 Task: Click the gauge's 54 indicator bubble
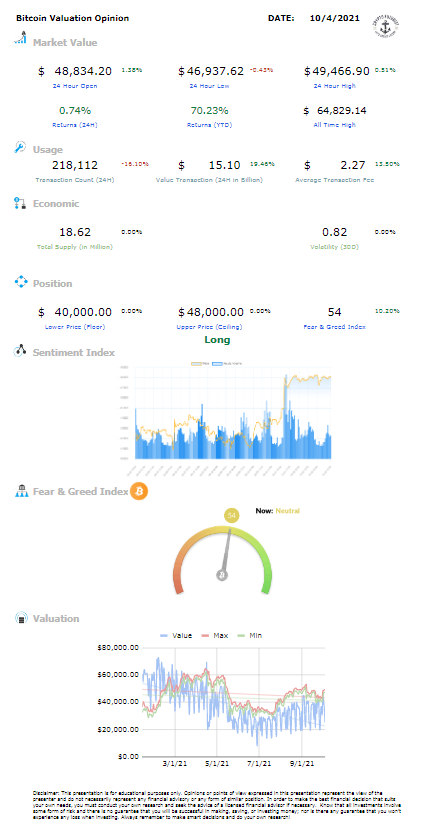coord(231,515)
